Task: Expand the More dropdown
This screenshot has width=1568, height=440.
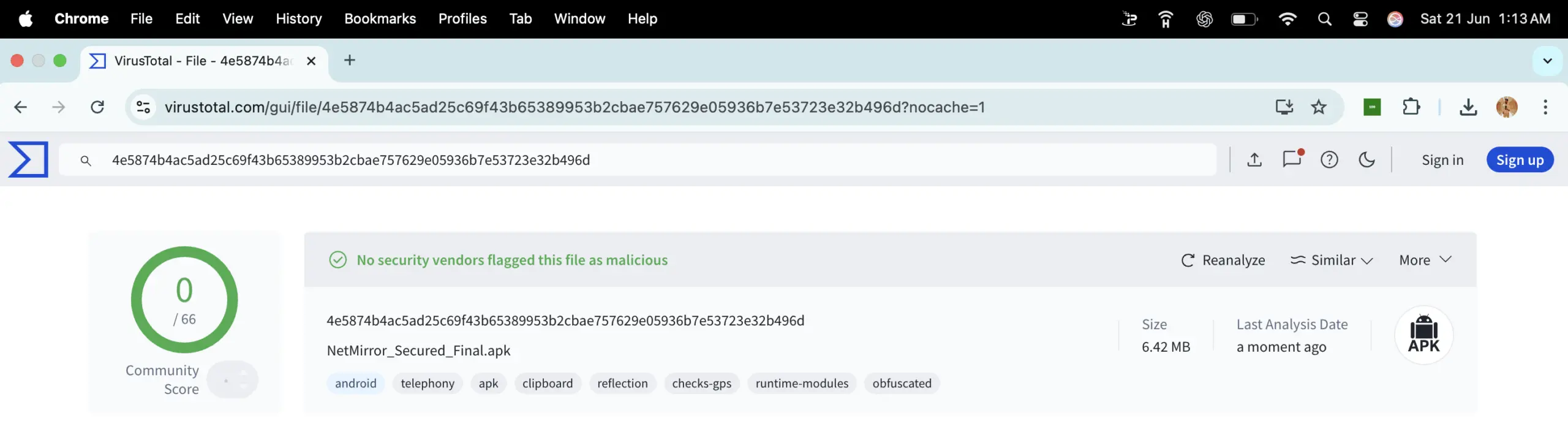Action: point(1425,260)
